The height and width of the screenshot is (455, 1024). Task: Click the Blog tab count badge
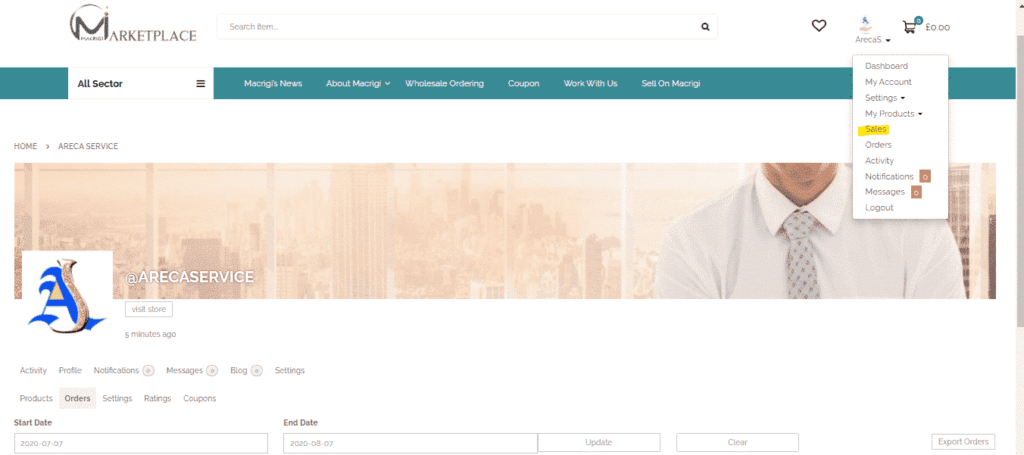pos(257,371)
